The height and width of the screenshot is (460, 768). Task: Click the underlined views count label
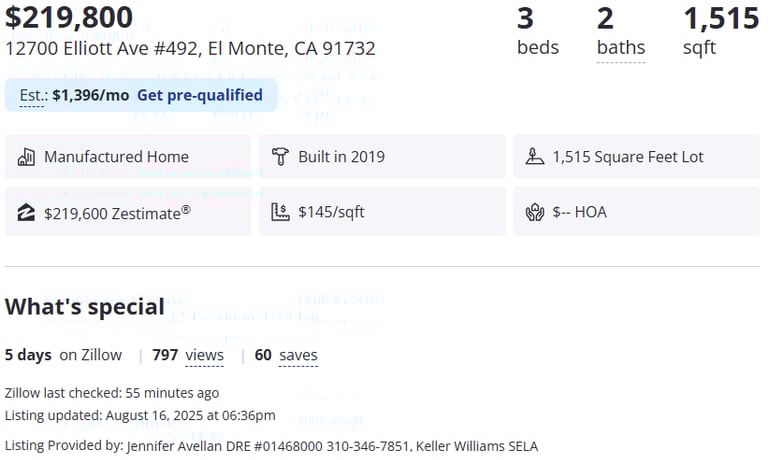[x=204, y=355]
